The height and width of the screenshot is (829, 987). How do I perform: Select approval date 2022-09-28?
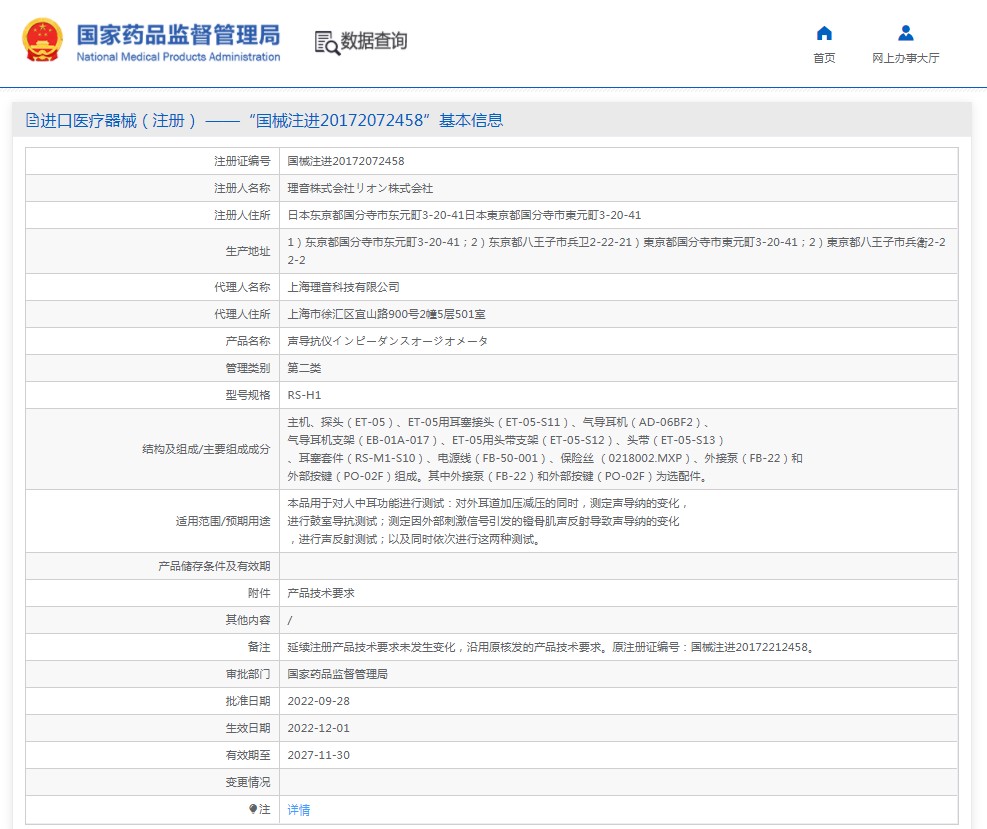(x=319, y=701)
